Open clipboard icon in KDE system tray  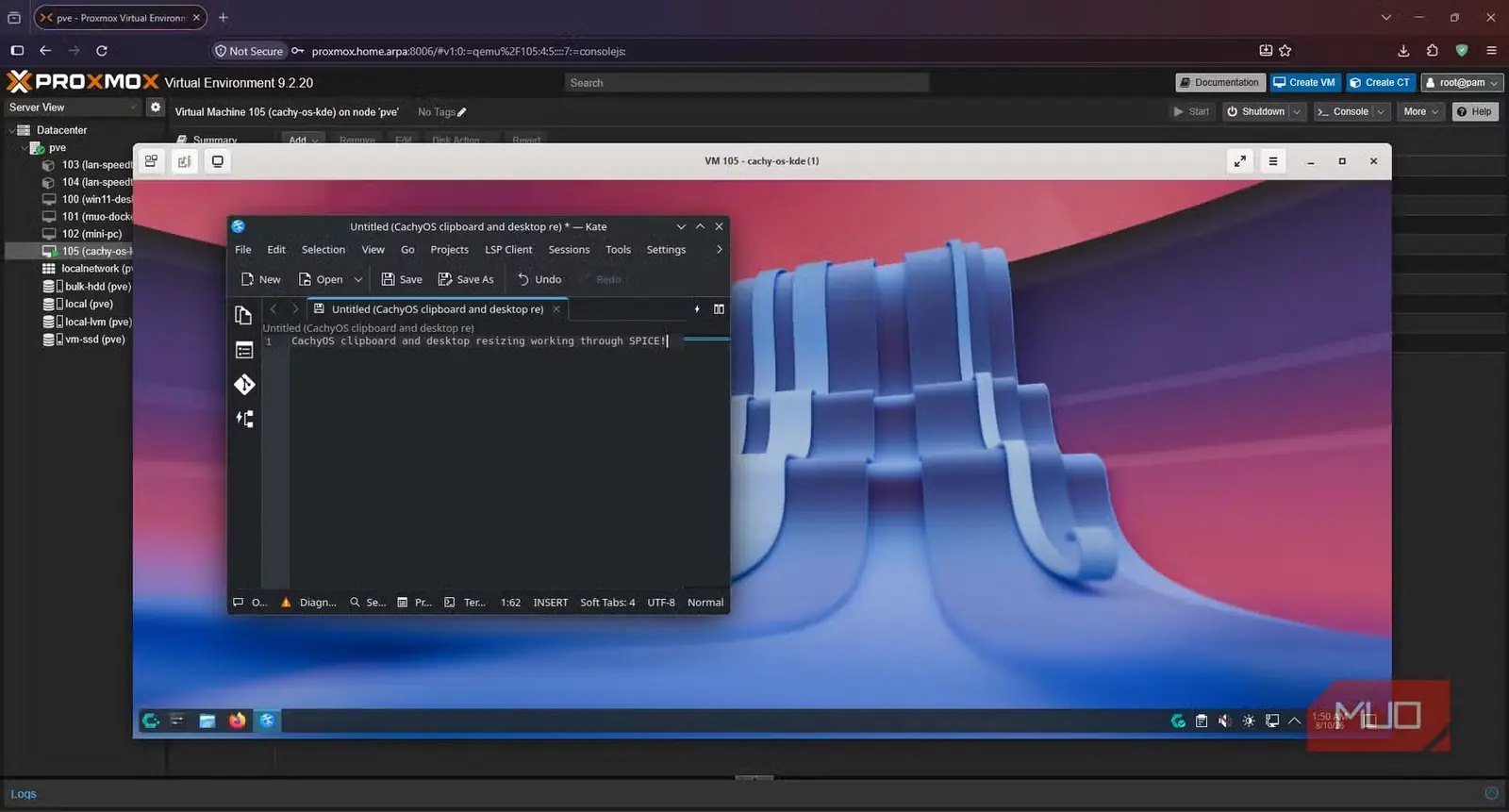[1202, 721]
